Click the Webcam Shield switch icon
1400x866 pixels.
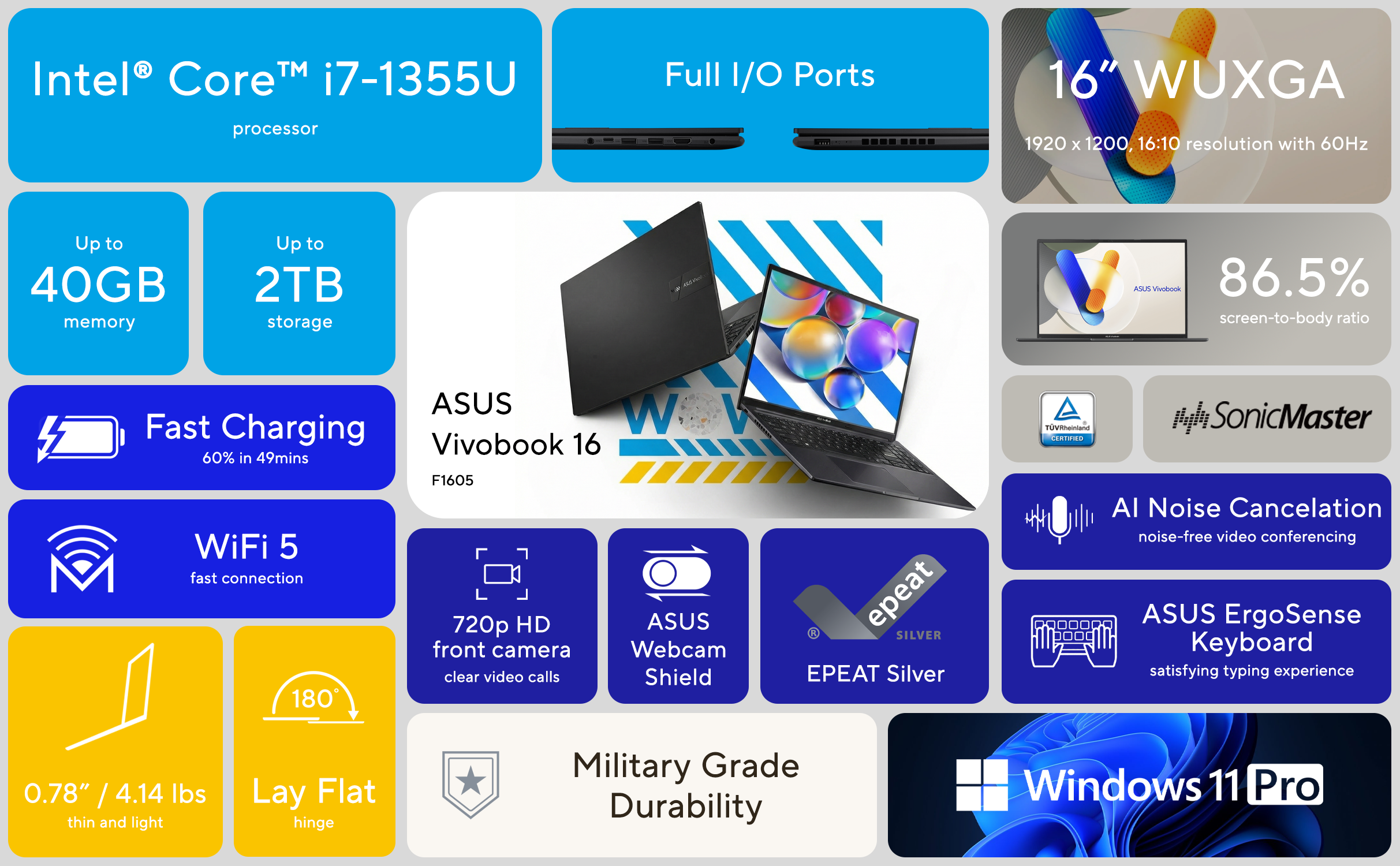point(677,573)
